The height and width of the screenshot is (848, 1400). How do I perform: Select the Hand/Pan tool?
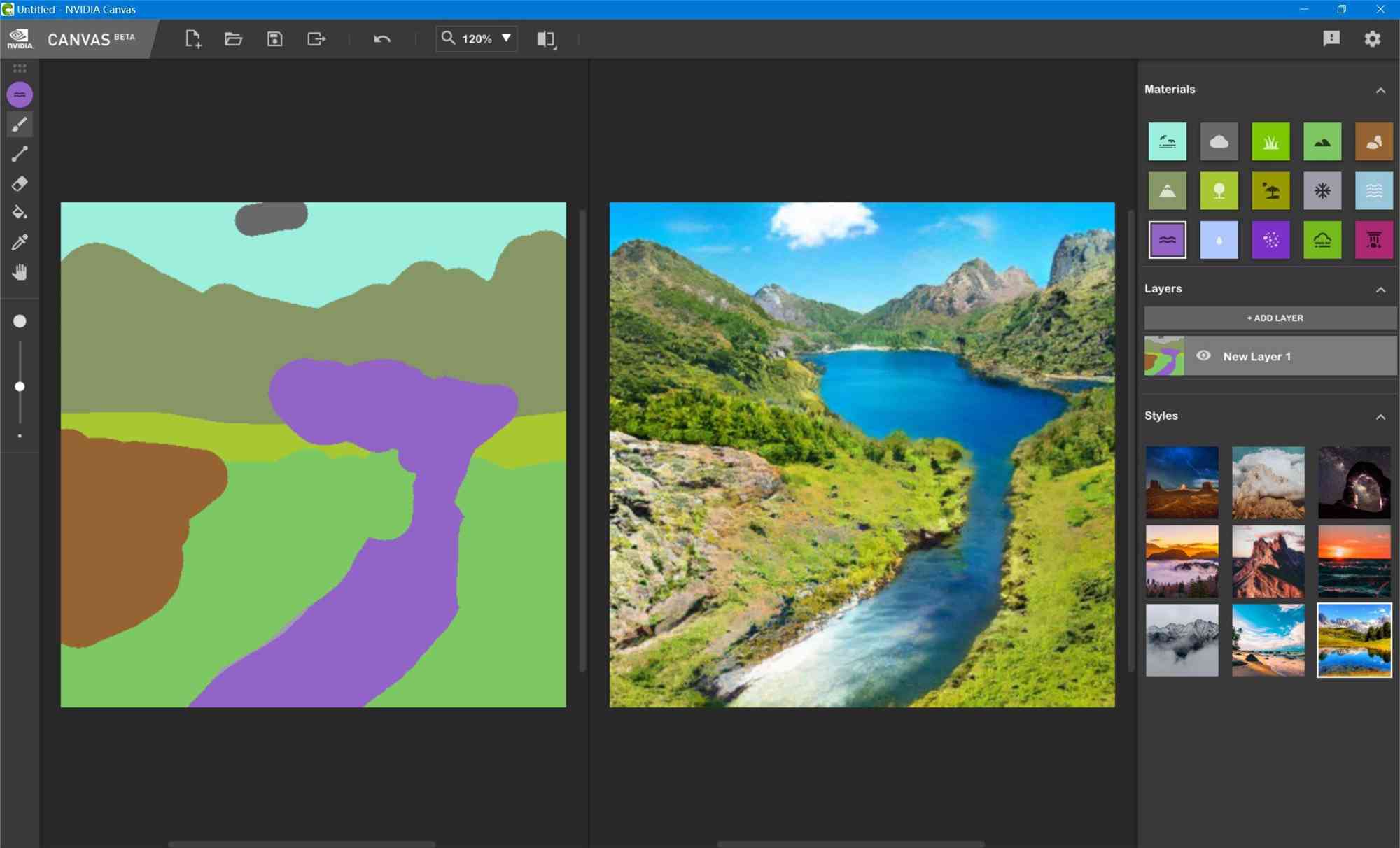click(x=19, y=273)
